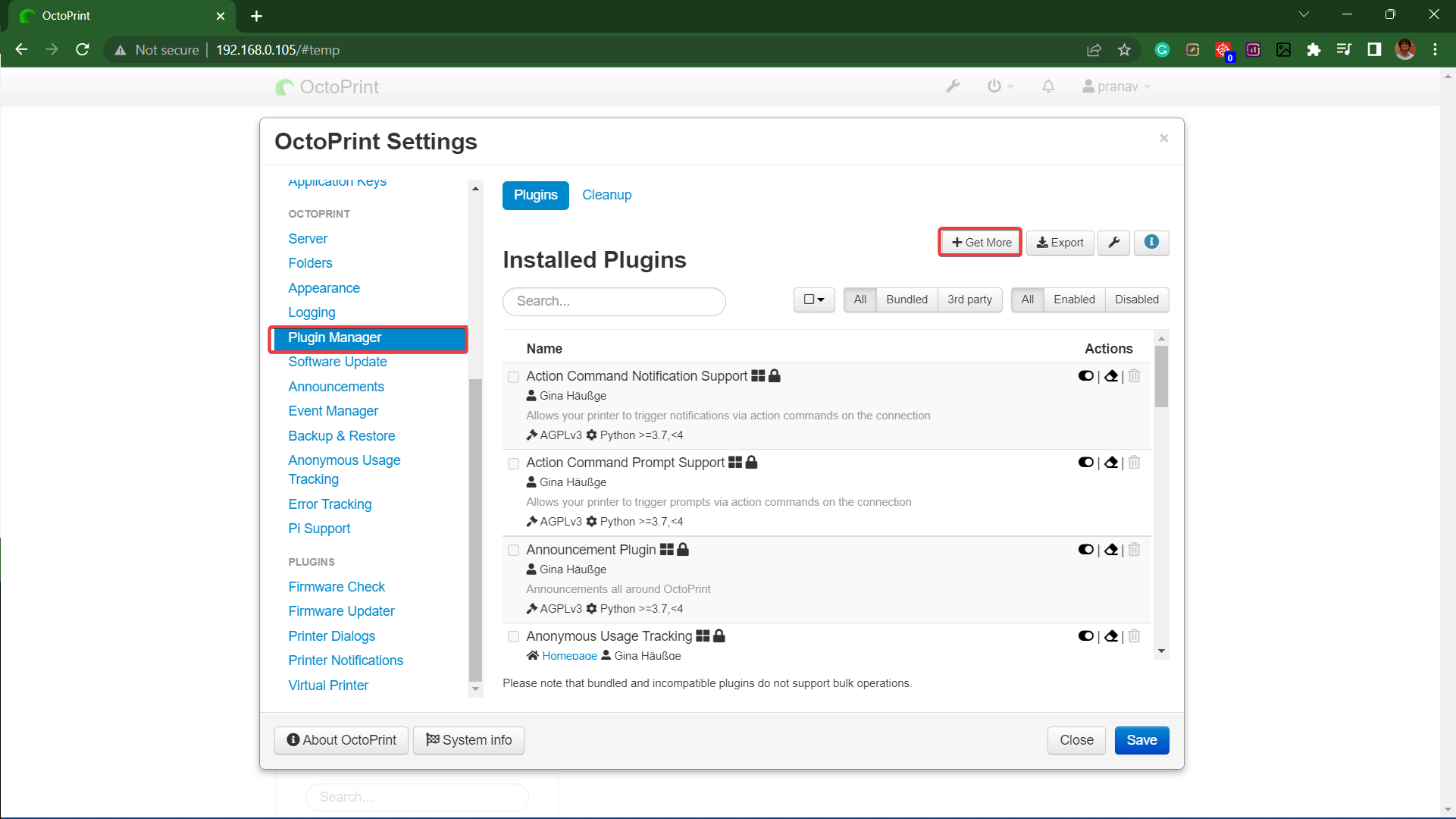This screenshot has height=819, width=1456.
Task: Click Export plugins button
Action: (x=1060, y=243)
